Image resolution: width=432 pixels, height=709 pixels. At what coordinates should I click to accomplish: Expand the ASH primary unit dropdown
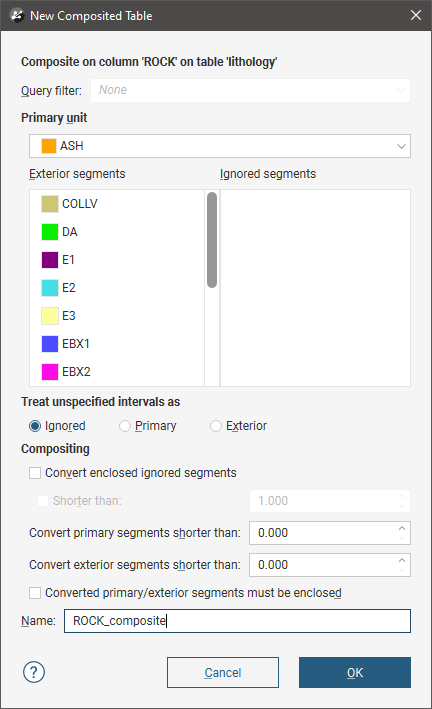pos(220,146)
